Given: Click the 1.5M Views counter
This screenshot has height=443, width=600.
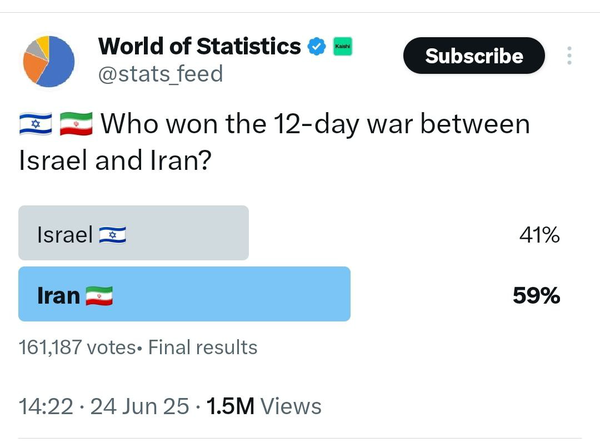Looking at the screenshot, I should pos(264,406).
